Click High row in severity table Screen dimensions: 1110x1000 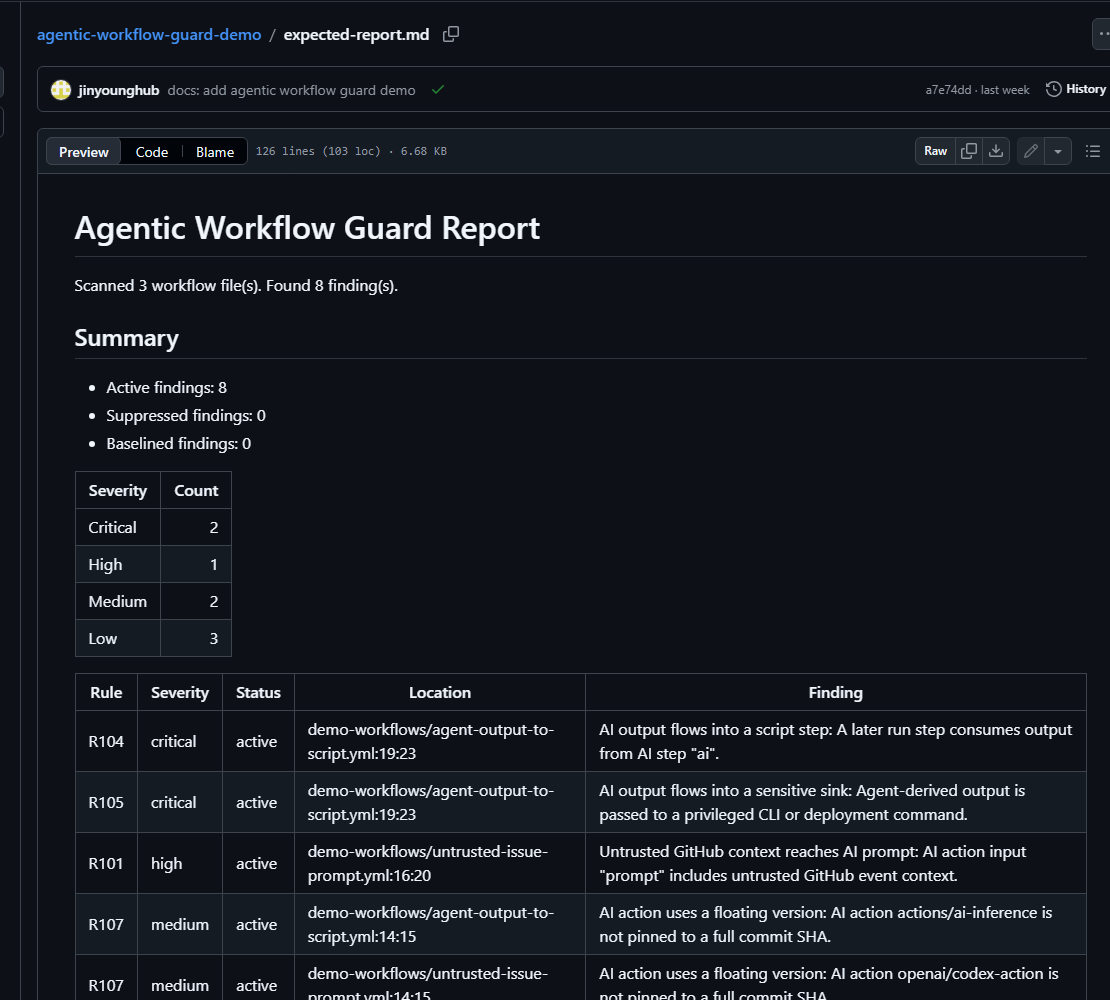(x=154, y=564)
